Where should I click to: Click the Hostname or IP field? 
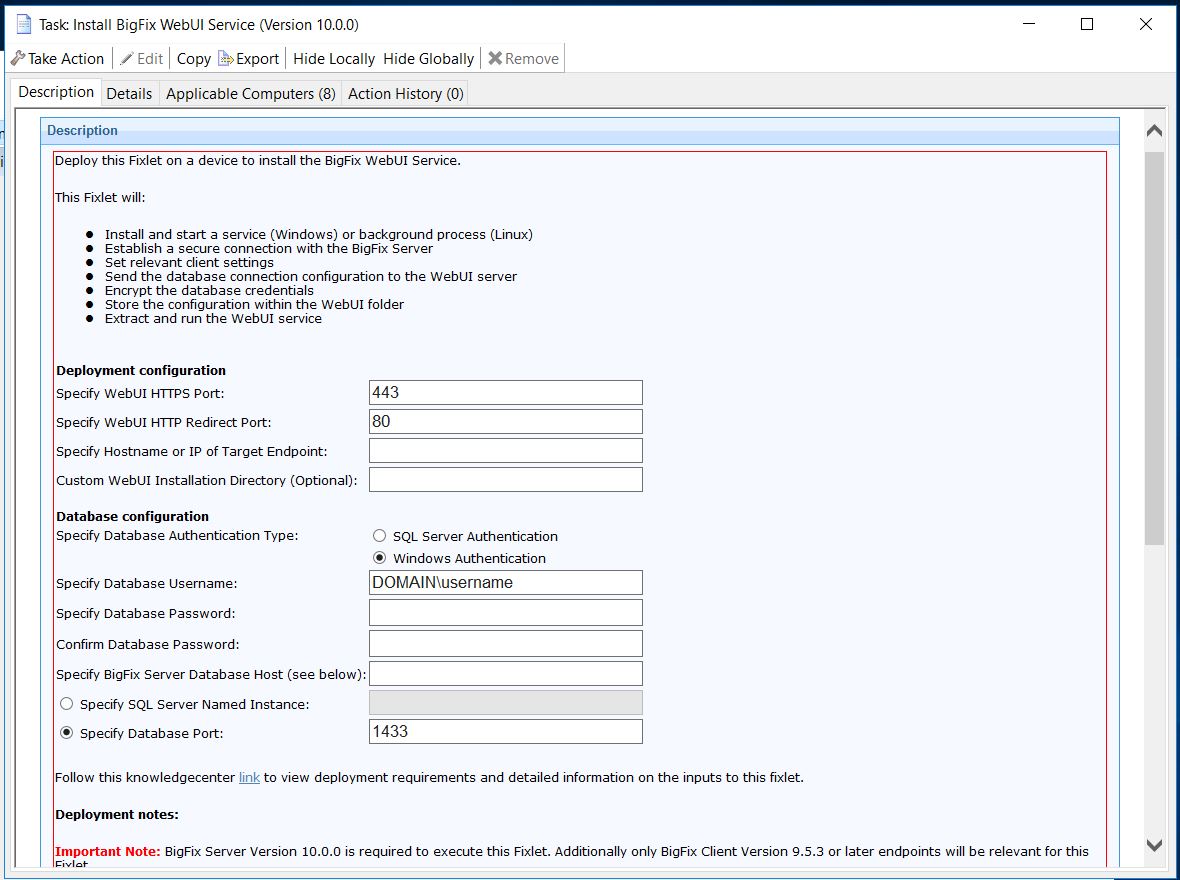coord(505,450)
